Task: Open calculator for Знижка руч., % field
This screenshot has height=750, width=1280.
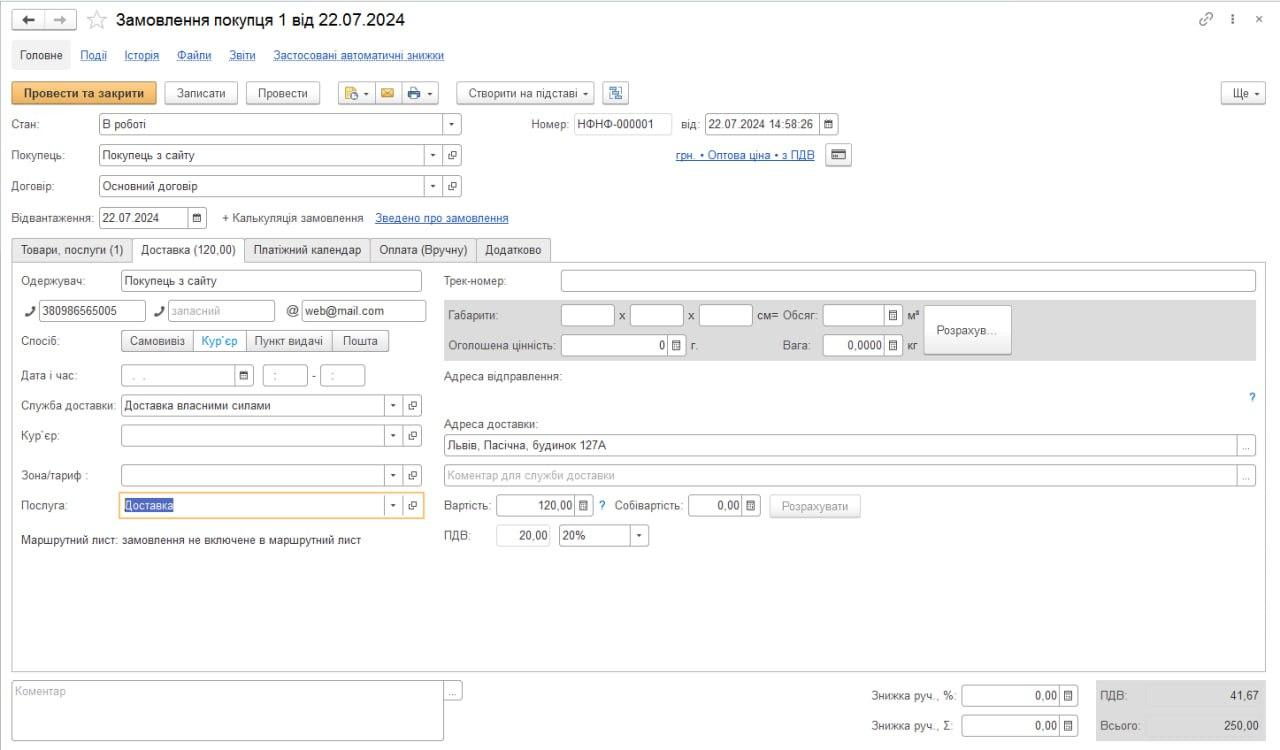Action: point(1069,696)
